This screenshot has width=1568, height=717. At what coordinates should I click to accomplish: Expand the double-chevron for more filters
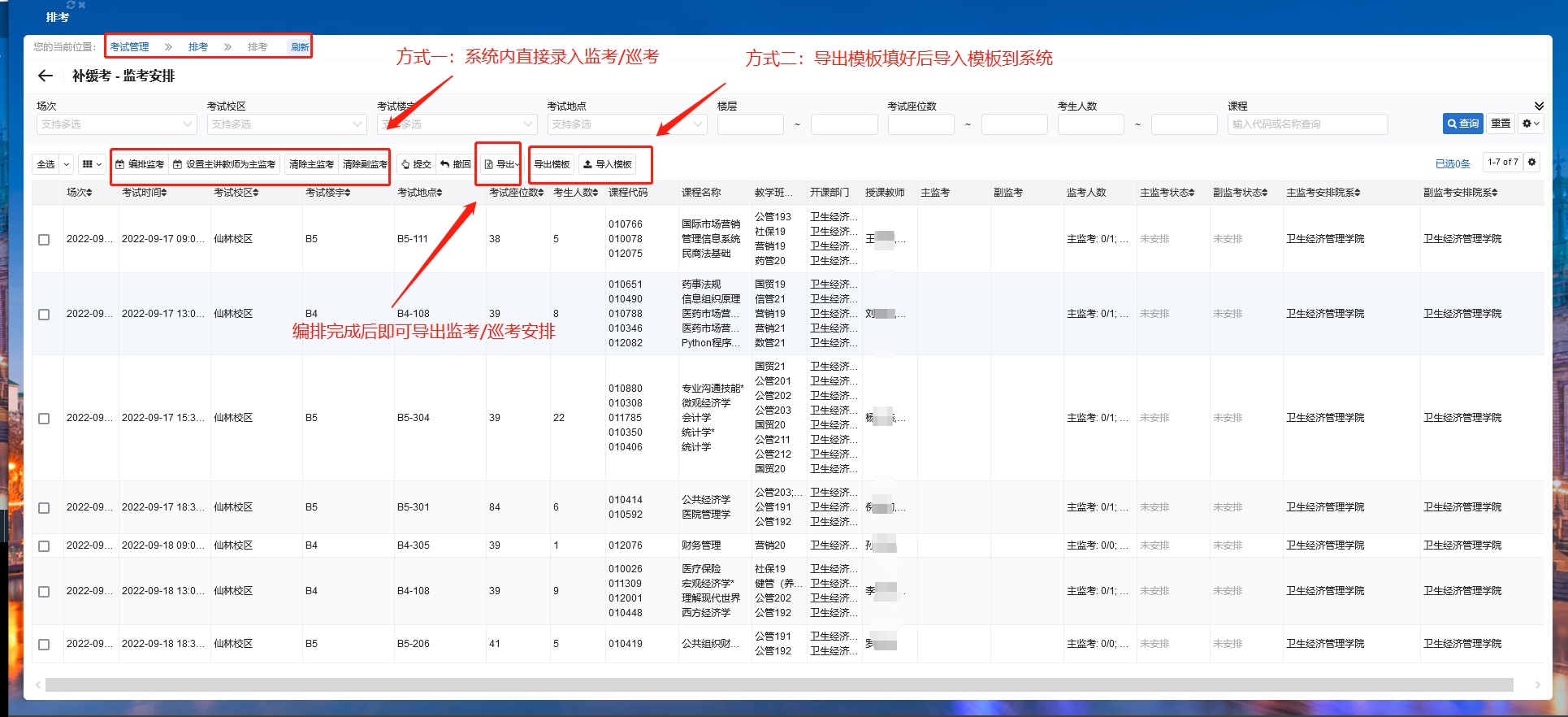1539,106
